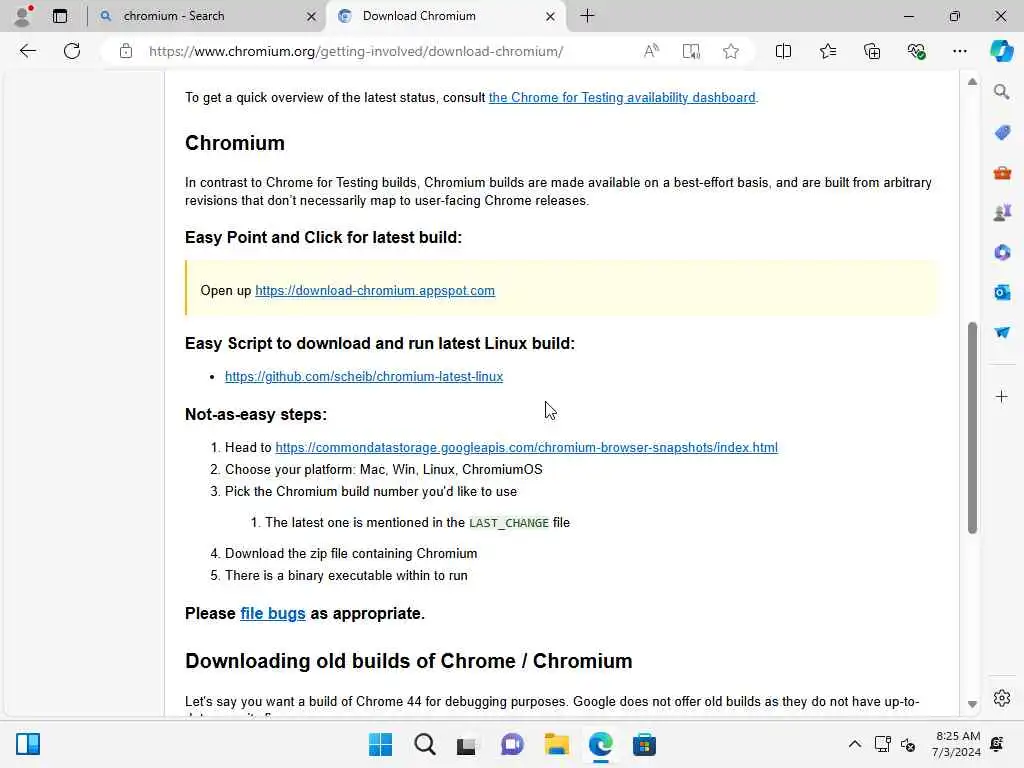Screen dimensions: 1024x768
Task: Open Collections panel
Action: [872, 51]
